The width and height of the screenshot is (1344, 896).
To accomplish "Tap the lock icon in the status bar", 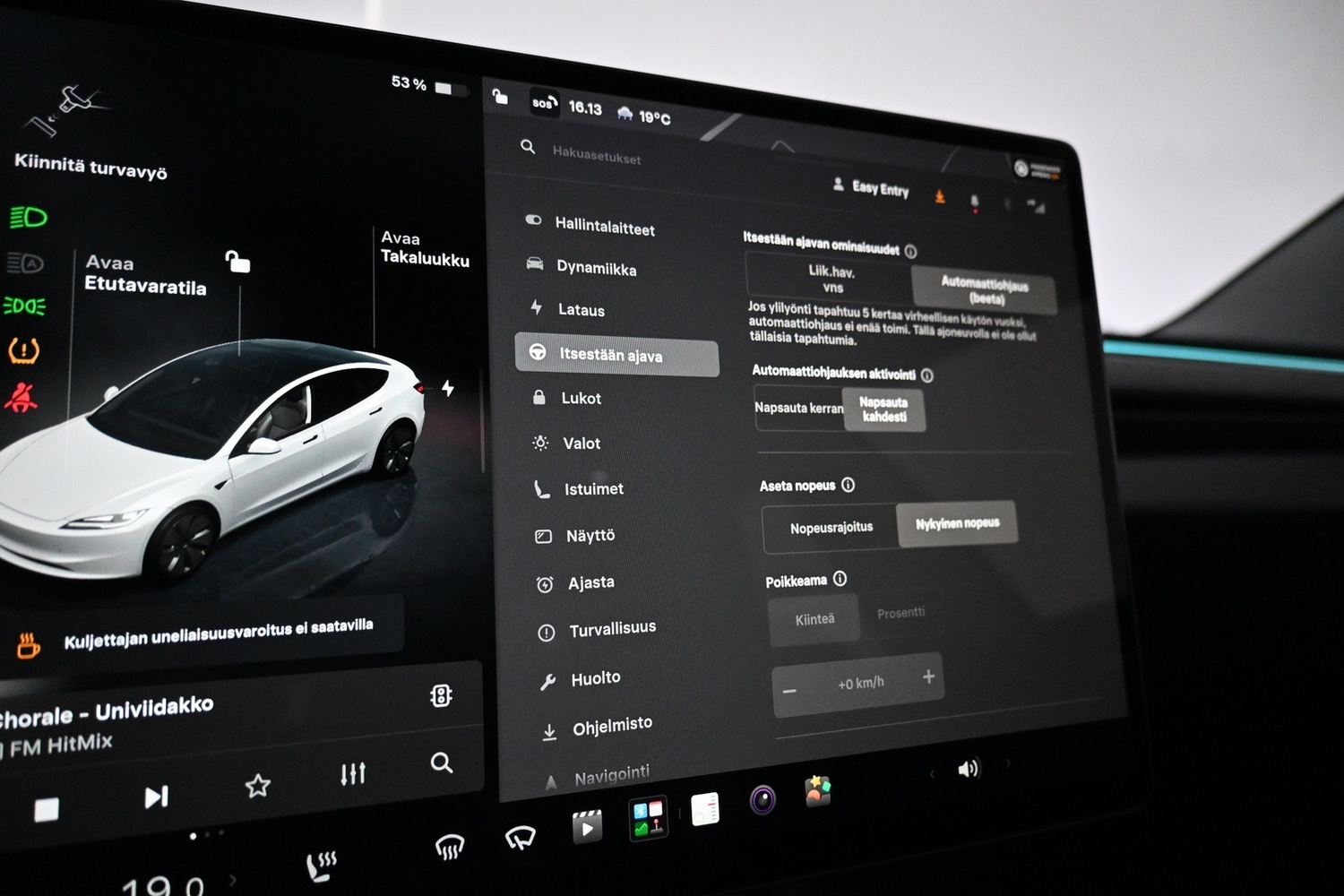I will tap(500, 97).
